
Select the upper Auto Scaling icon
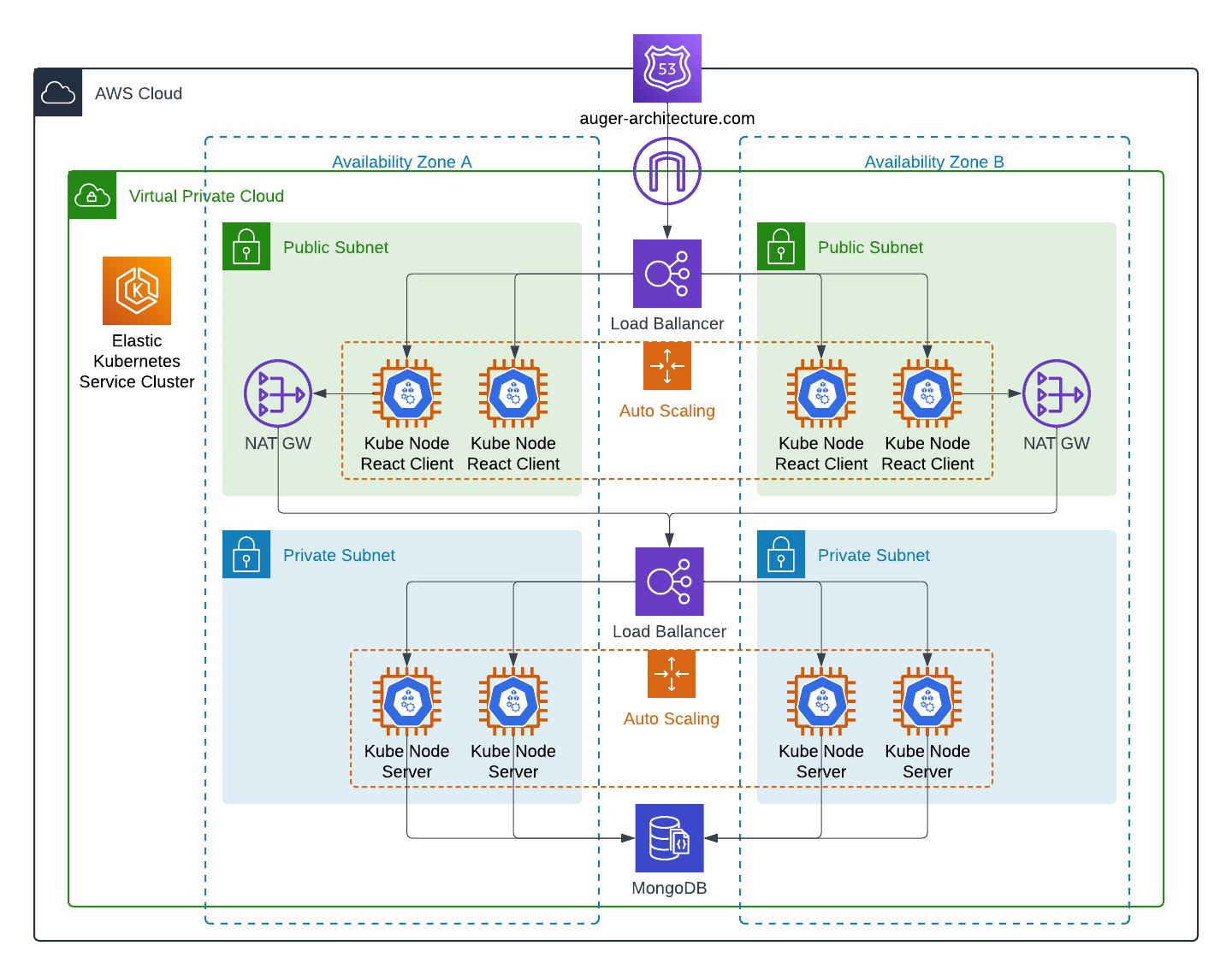tap(667, 366)
